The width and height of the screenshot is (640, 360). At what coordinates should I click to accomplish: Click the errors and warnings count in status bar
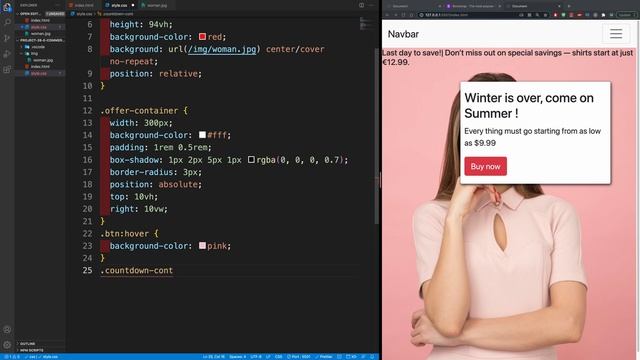pos(11,357)
